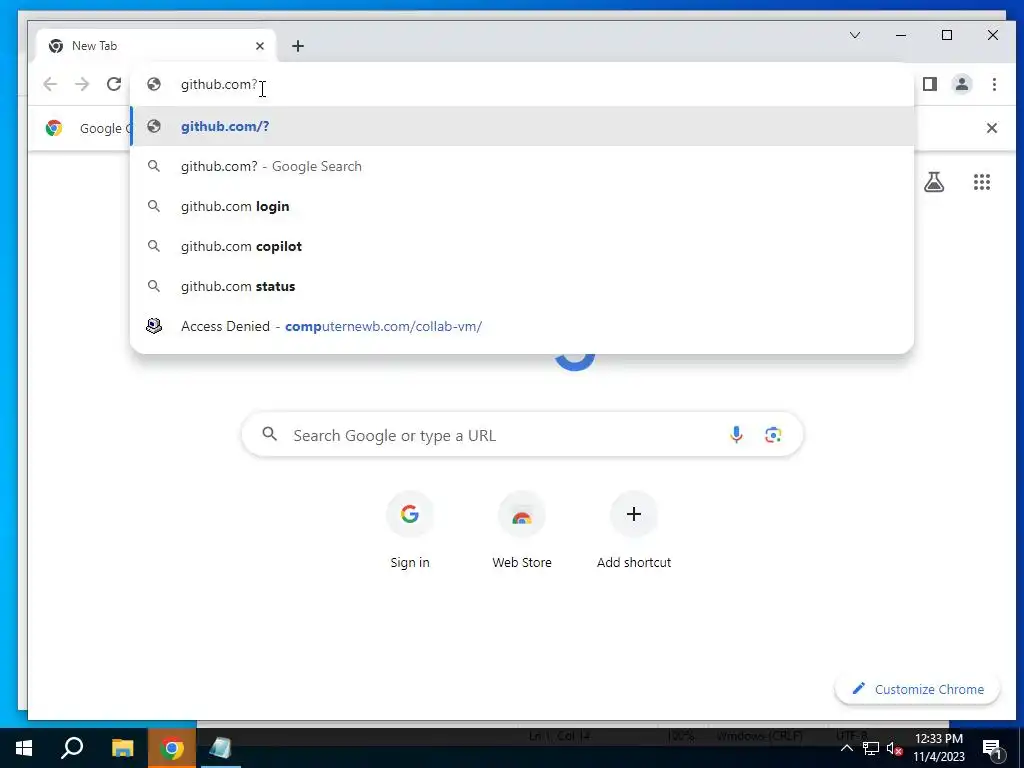The height and width of the screenshot is (768, 1024).
Task: Dismiss the Google Chrome infobar with X
Action: pos(991,128)
